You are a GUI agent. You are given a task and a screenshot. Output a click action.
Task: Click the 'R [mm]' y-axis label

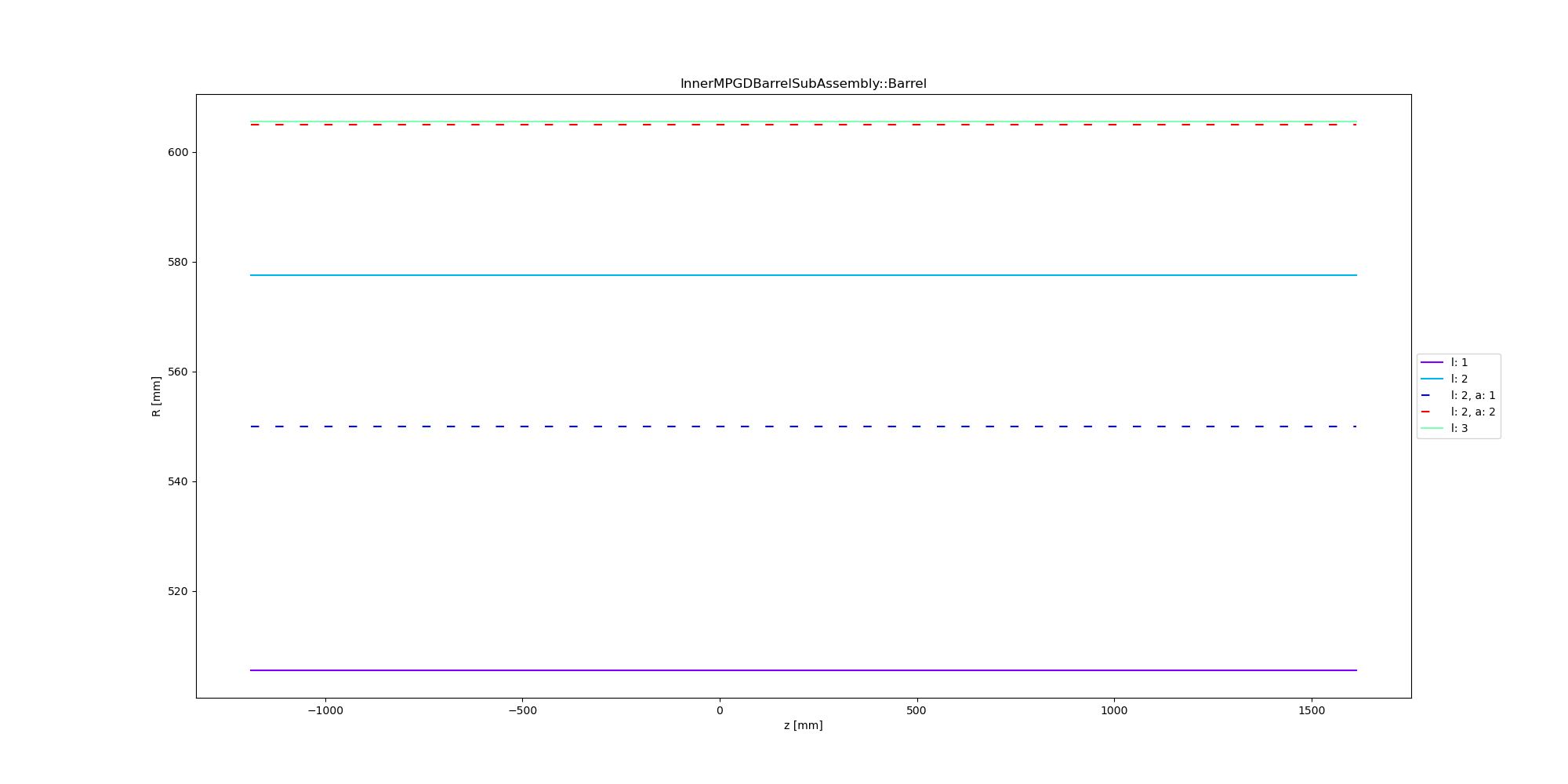(156, 396)
